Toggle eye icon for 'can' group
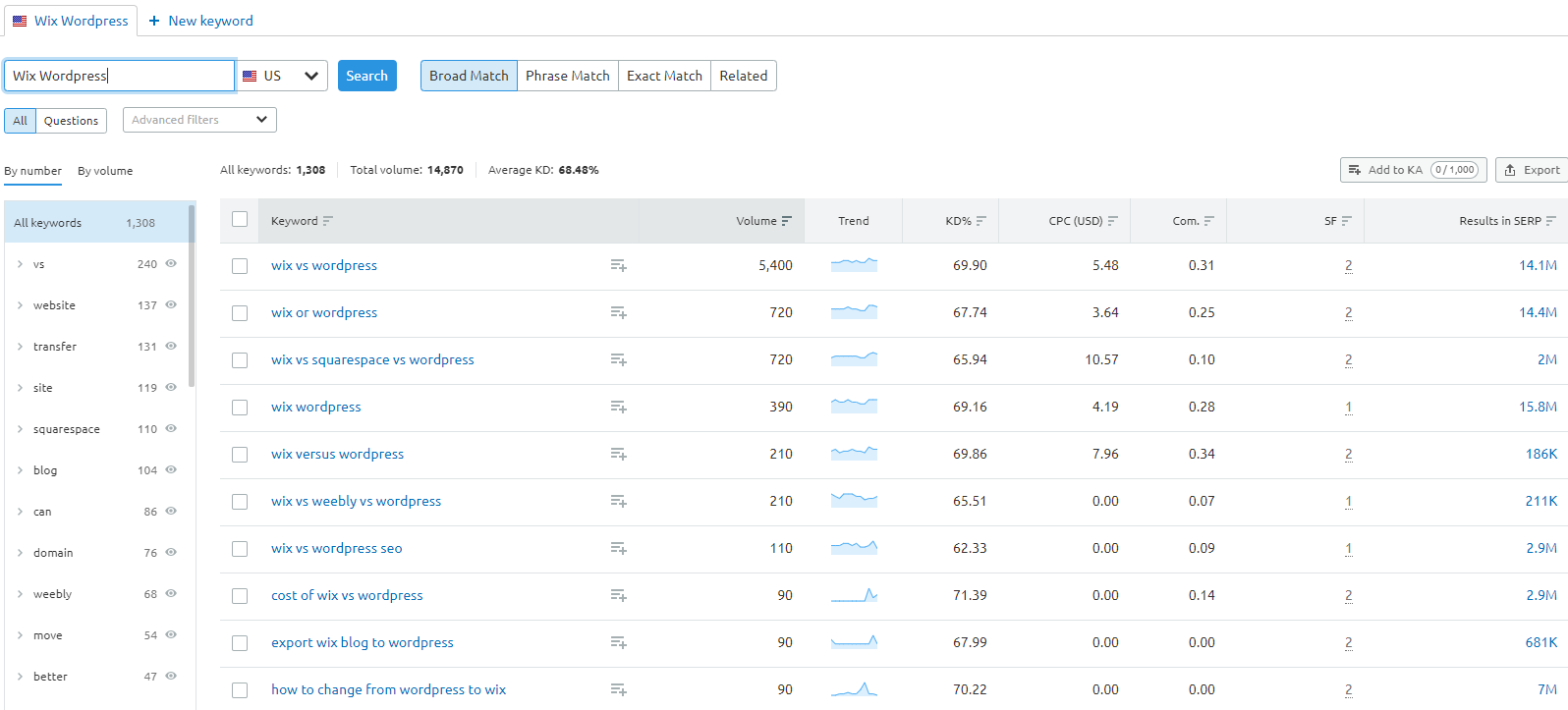 click(171, 511)
